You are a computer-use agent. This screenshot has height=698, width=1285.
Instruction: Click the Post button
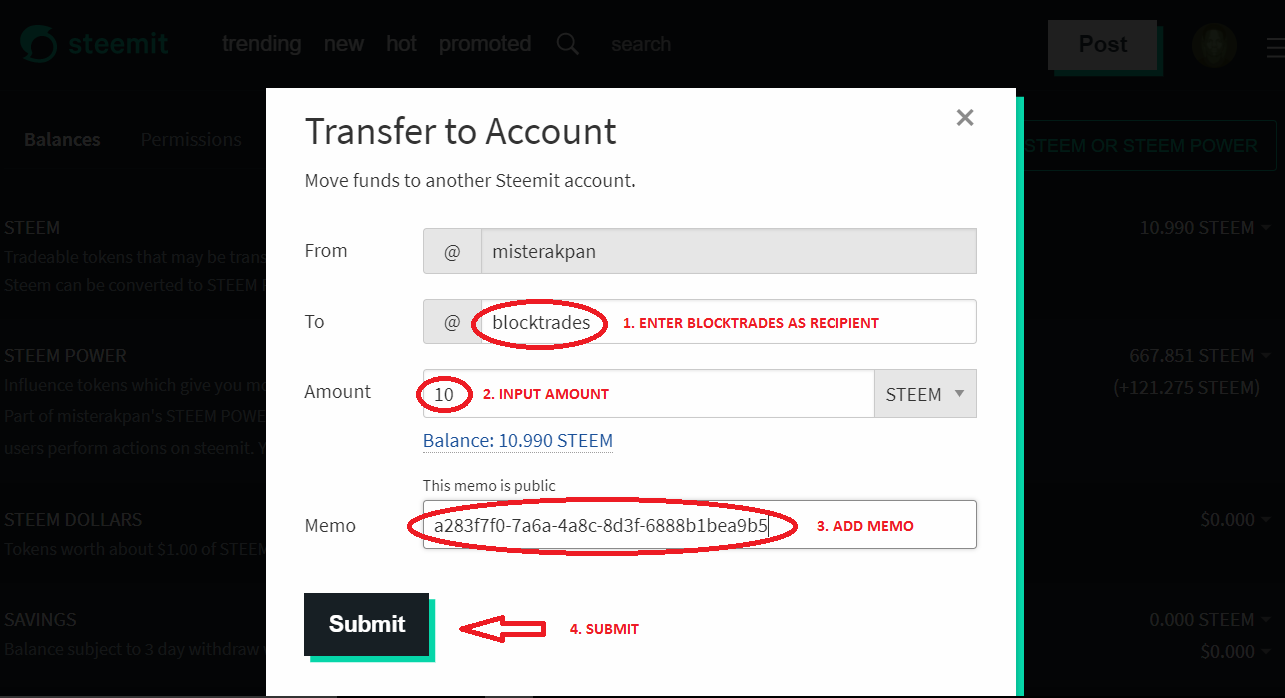coord(1102,45)
